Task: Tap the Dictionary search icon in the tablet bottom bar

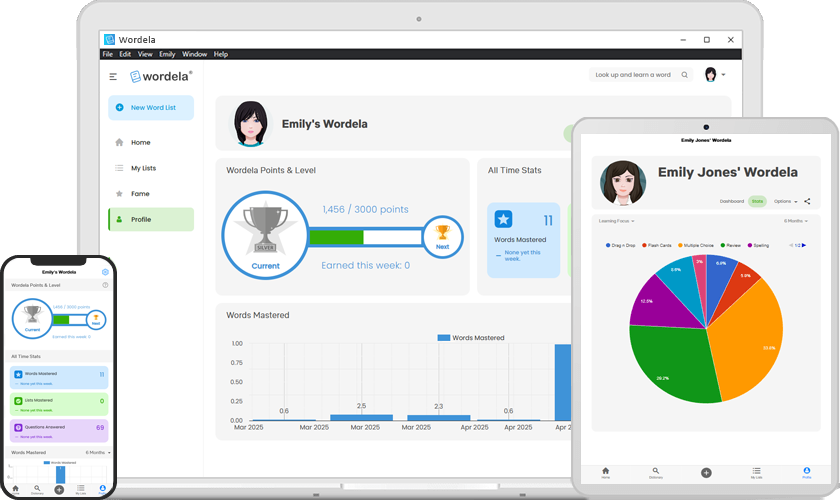Action: (656, 473)
